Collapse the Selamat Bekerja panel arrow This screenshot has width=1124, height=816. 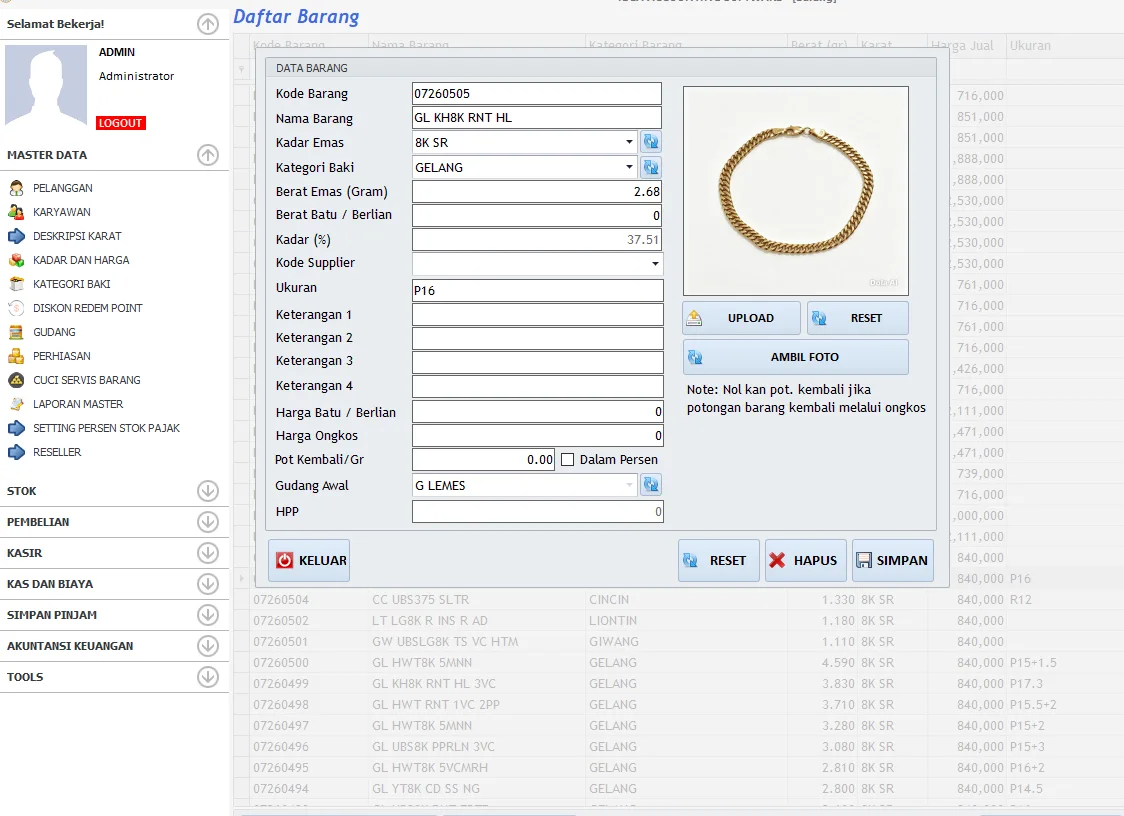pyautogui.click(x=208, y=24)
